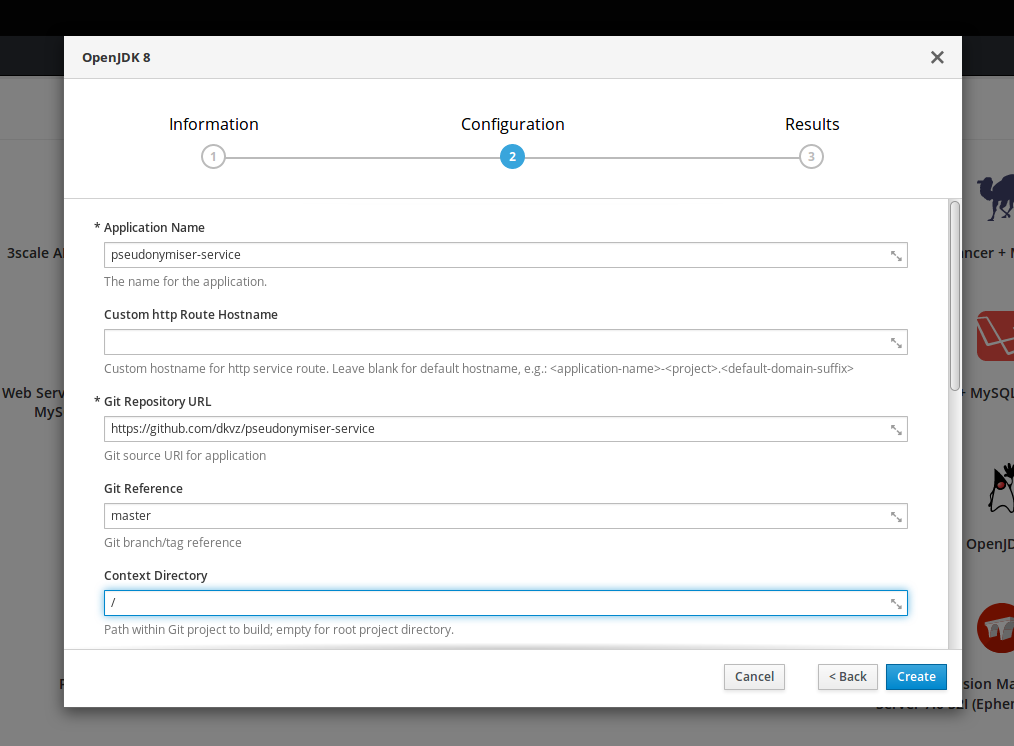Click the Create button
The width and height of the screenshot is (1014, 746).
click(x=915, y=677)
